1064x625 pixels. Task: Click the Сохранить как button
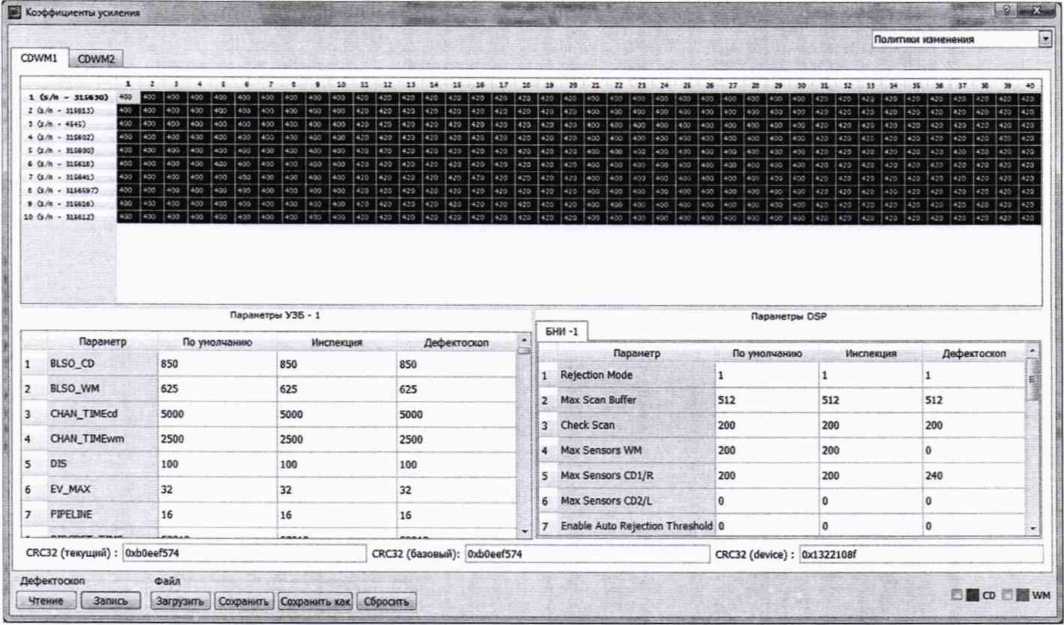tap(315, 601)
